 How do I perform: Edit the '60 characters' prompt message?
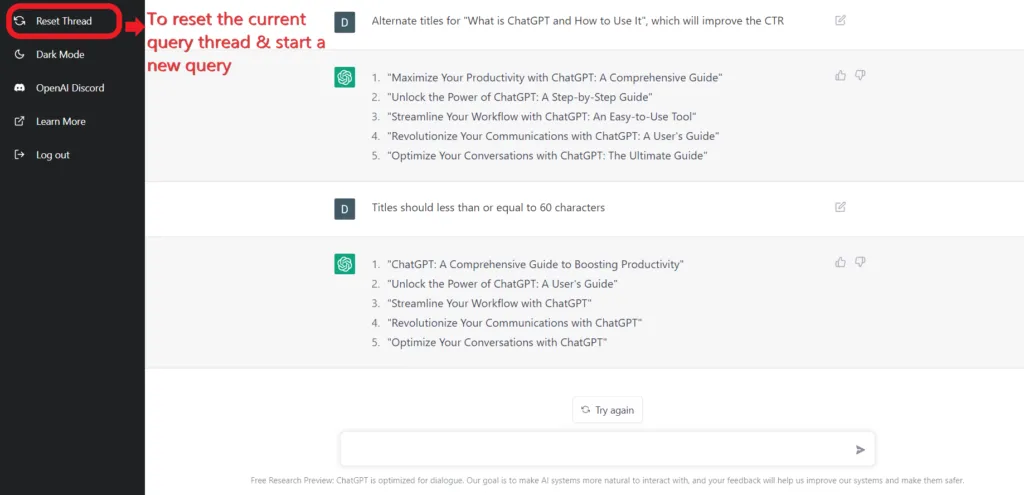coord(840,207)
